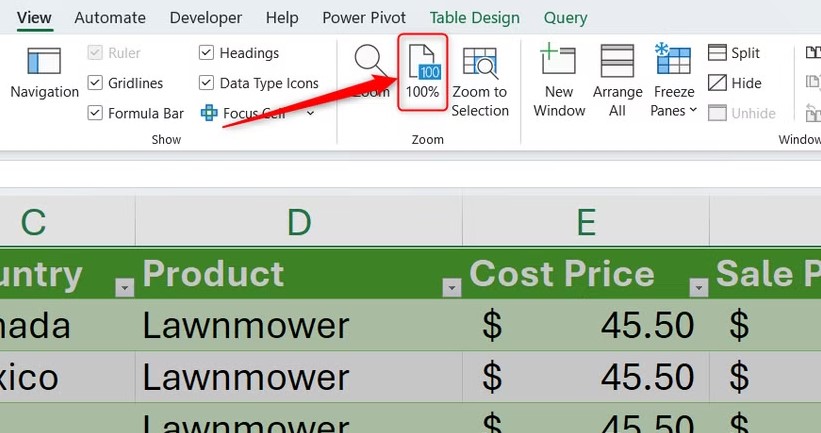Select 45.50 cost in Canada row

click(586, 325)
